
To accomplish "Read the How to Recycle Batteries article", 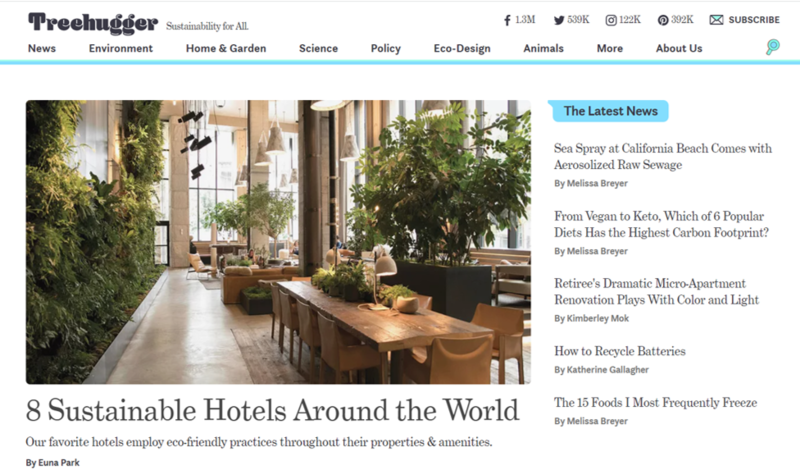I will point(620,351).
